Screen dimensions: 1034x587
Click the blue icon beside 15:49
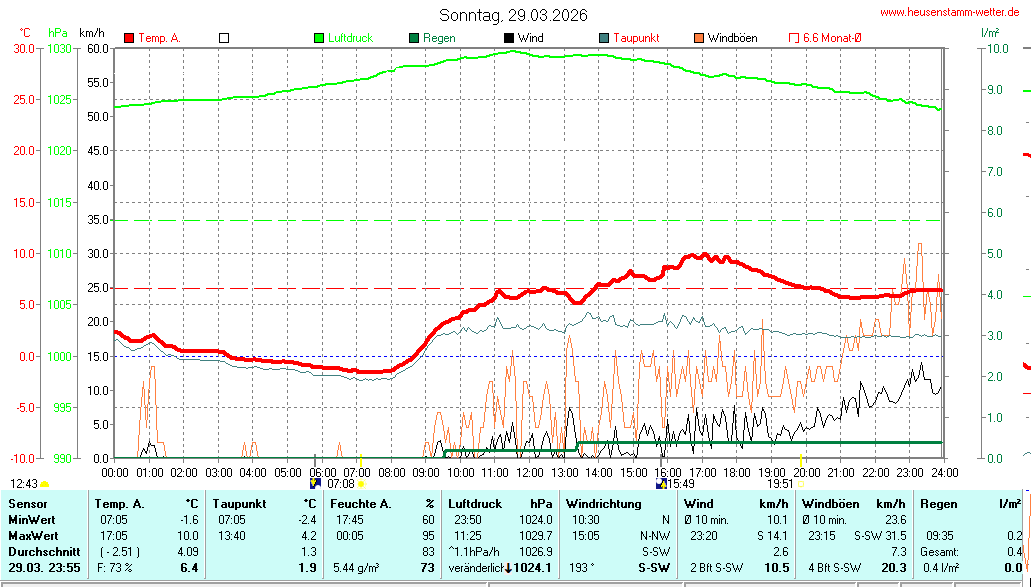click(x=660, y=484)
